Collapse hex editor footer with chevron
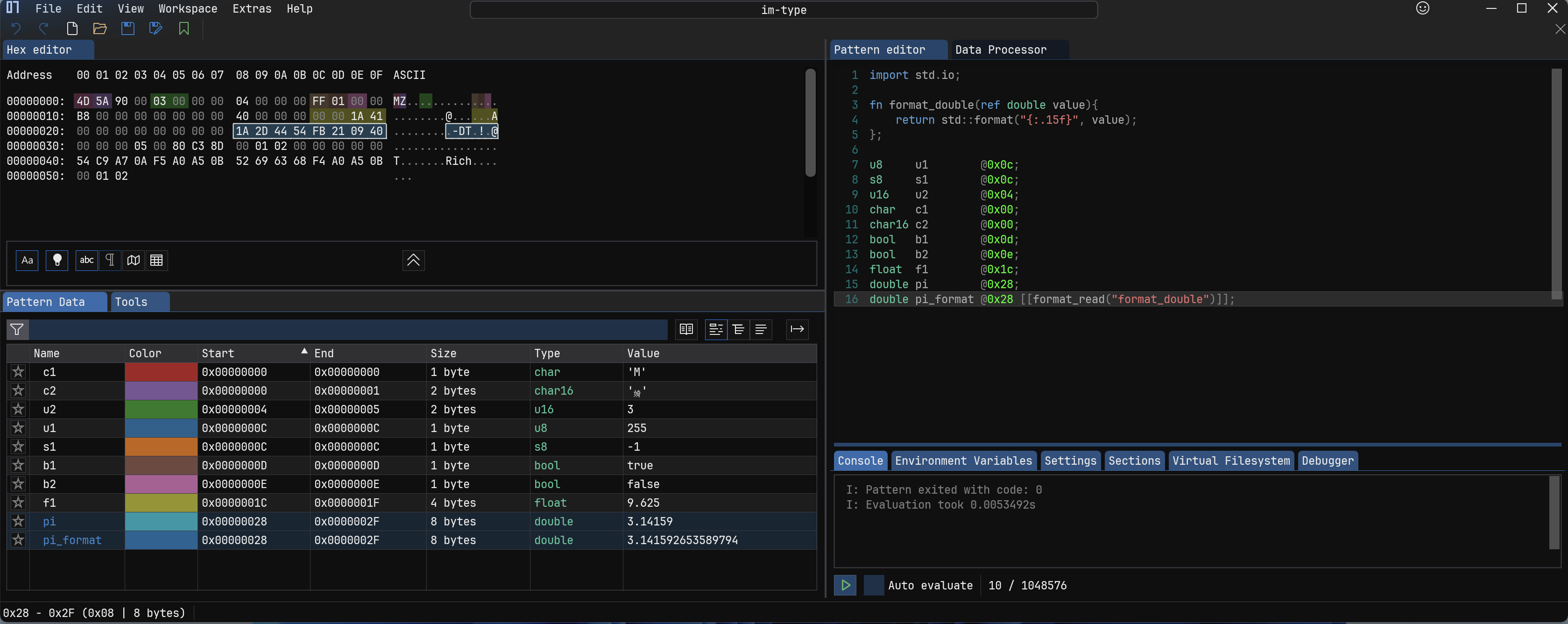The image size is (1568, 624). [413, 261]
